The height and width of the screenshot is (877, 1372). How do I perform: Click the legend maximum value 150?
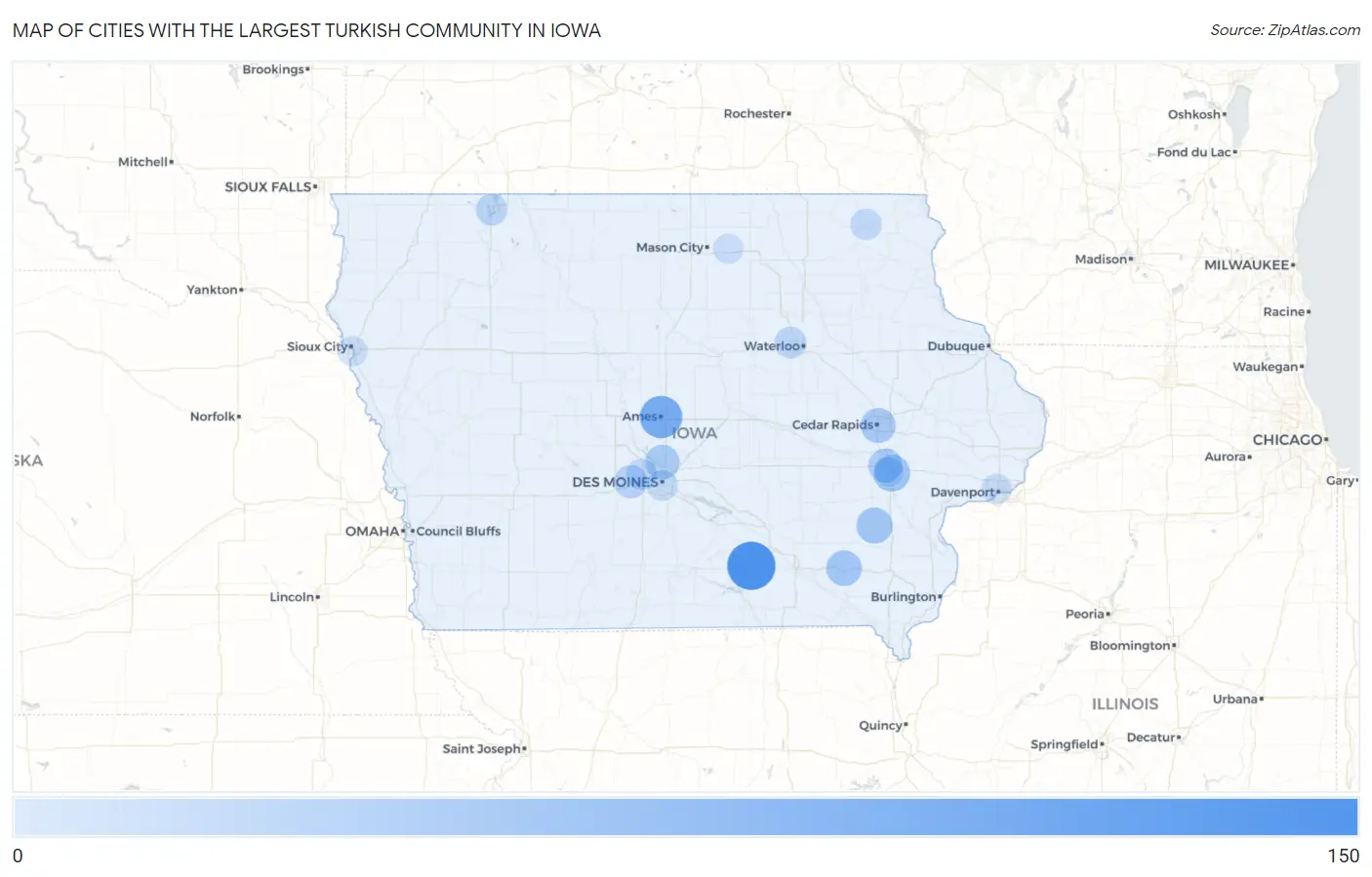(x=1343, y=856)
